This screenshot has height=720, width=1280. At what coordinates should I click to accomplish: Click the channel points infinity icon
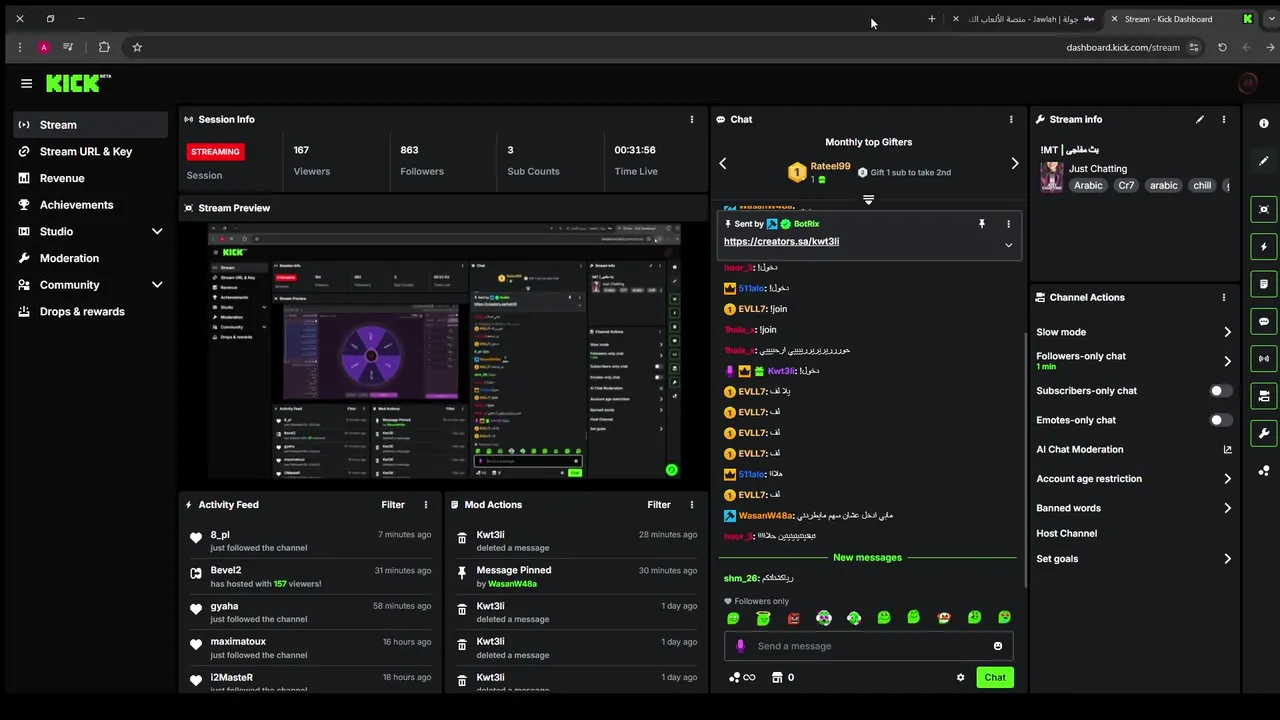[742, 678]
